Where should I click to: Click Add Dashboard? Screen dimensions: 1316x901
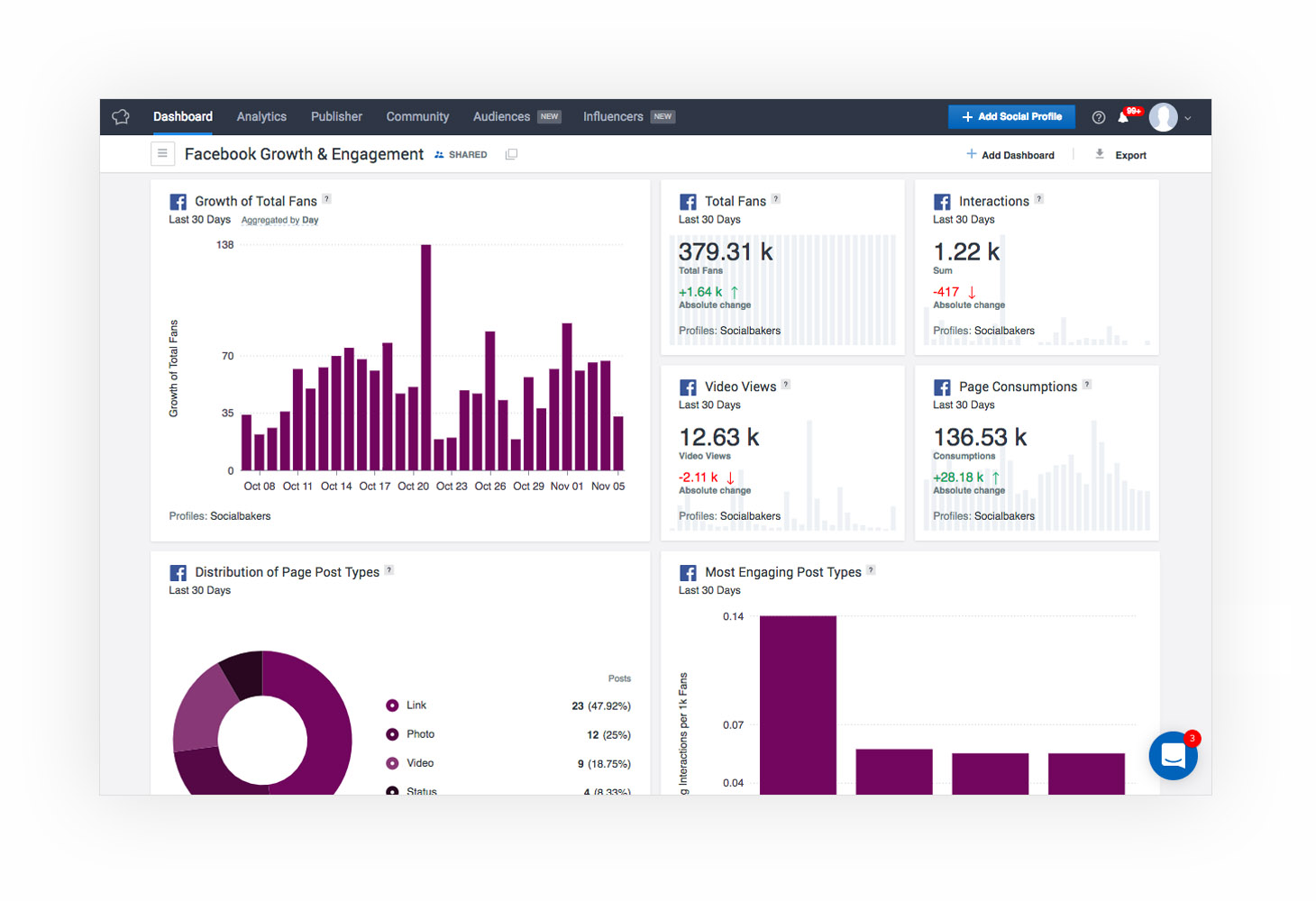point(1010,155)
